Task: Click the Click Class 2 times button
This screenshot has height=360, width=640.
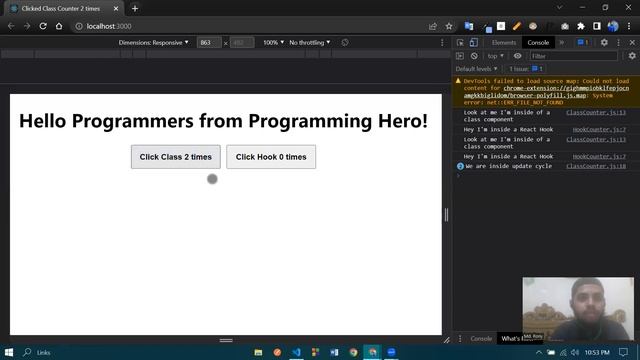Action: tap(176, 157)
